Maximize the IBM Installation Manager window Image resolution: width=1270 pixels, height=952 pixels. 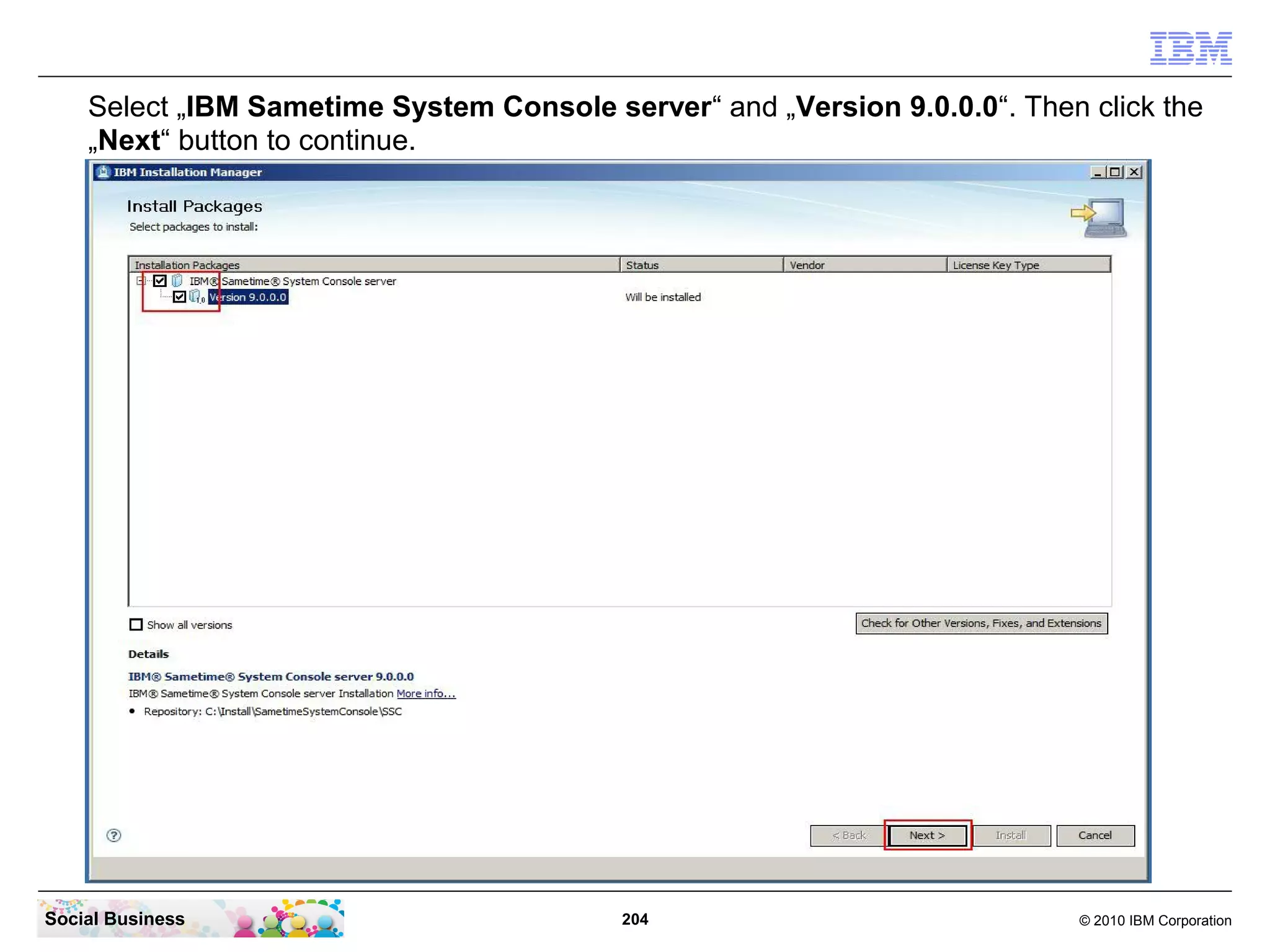point(1115,172)
